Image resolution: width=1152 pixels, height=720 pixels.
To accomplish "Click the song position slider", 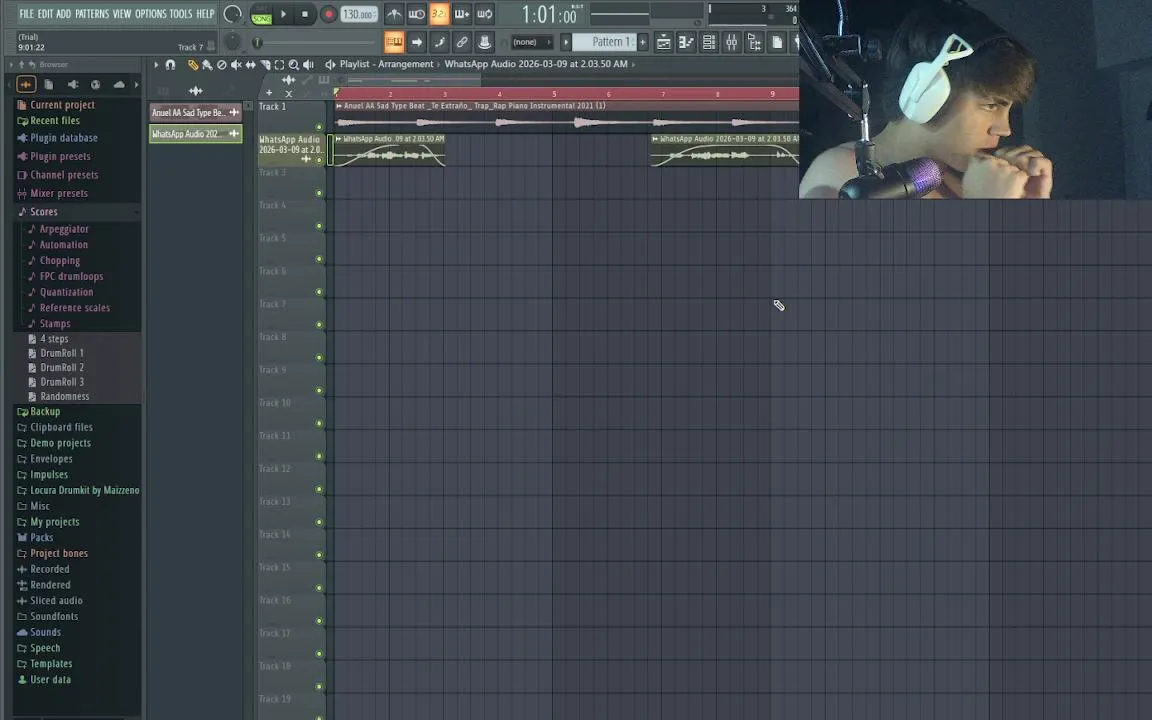I will [316, 43].
